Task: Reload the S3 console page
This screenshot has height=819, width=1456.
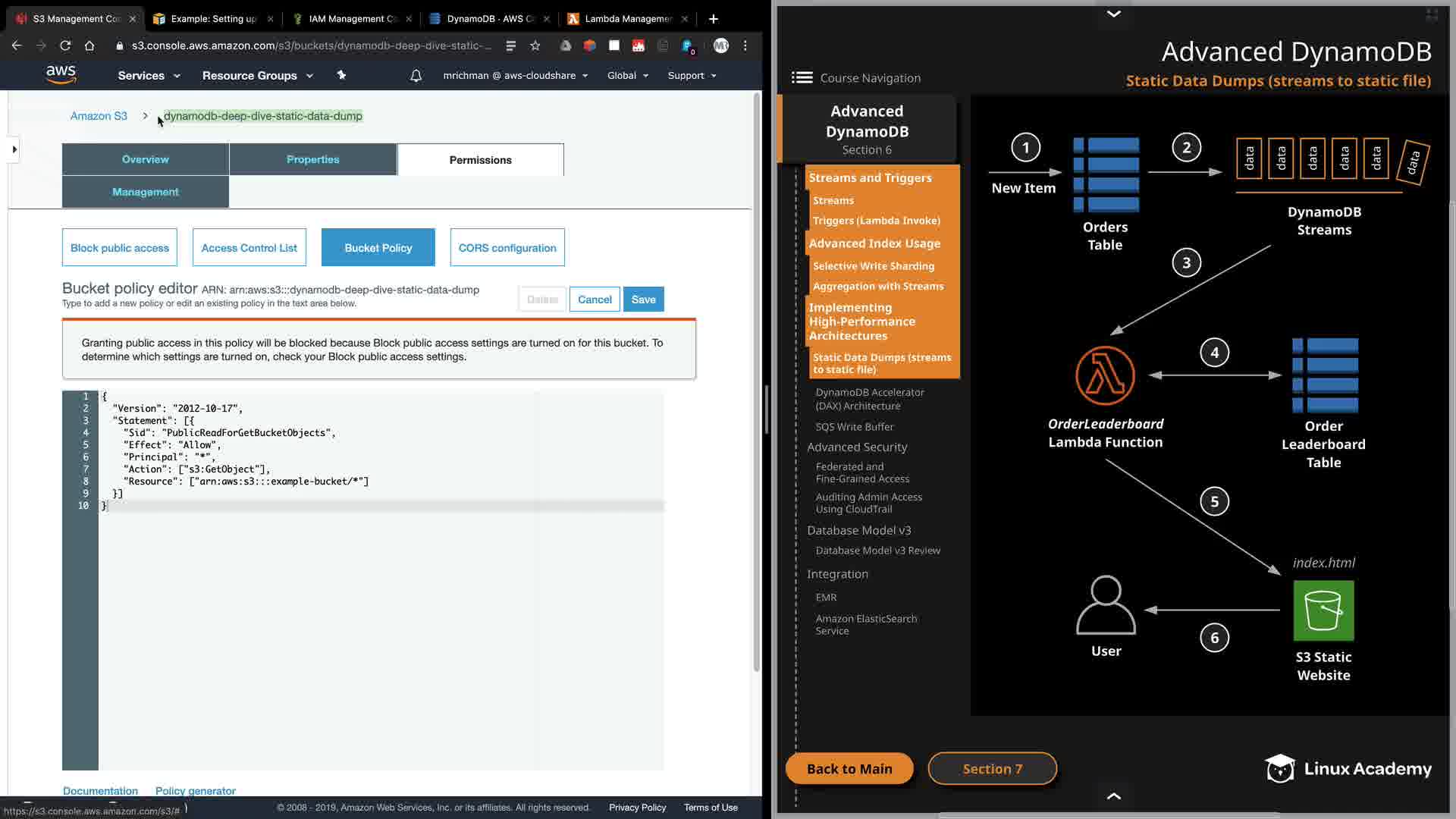Action: coord(65,46)
